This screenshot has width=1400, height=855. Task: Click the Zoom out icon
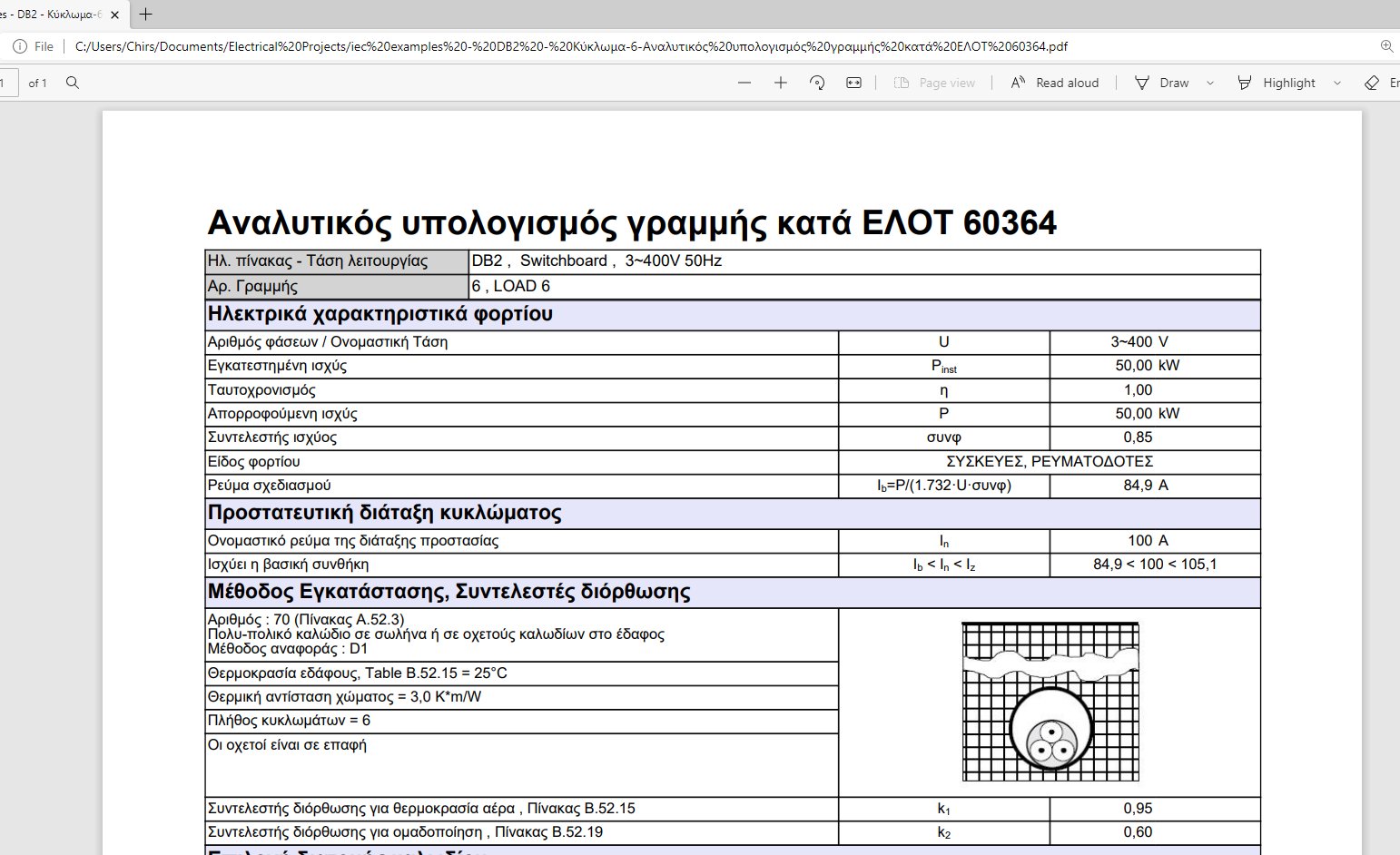point(744,83)
